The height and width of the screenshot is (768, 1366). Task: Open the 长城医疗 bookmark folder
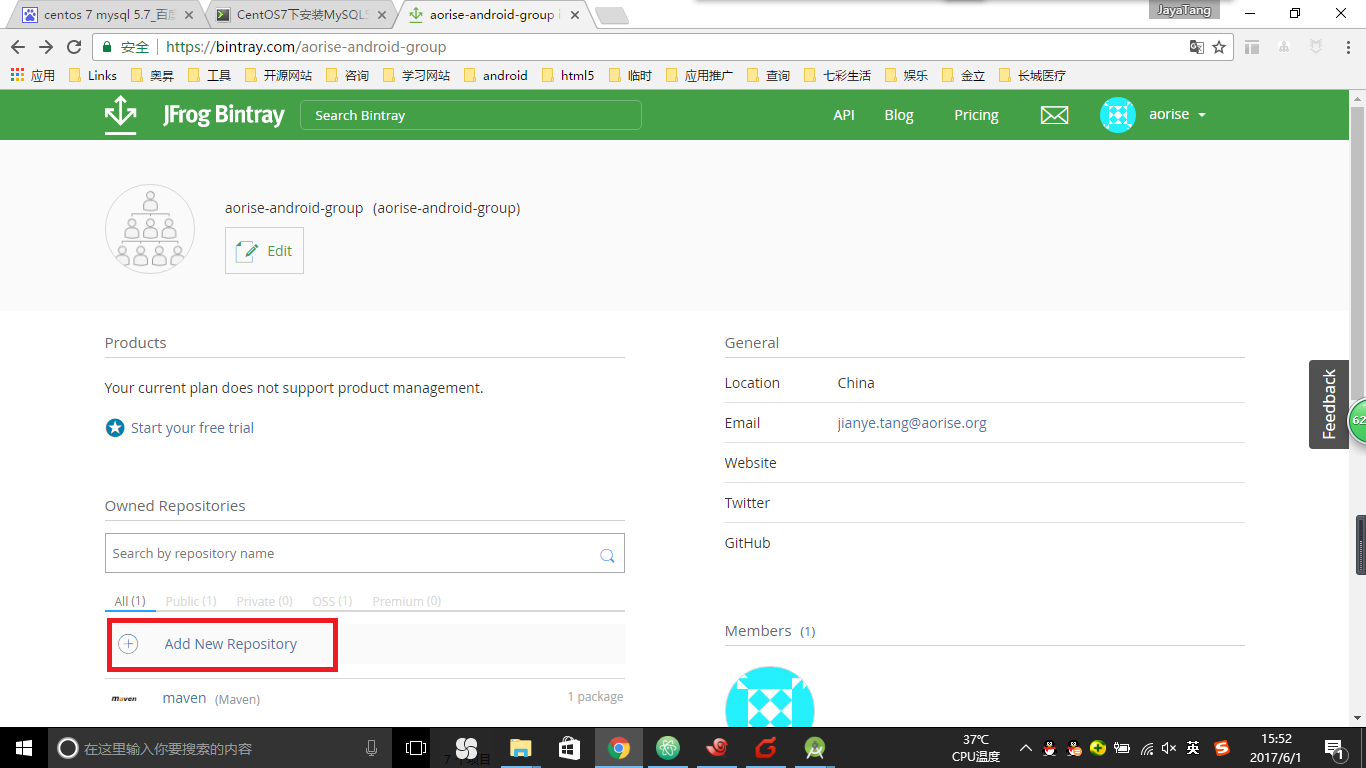1032,75
